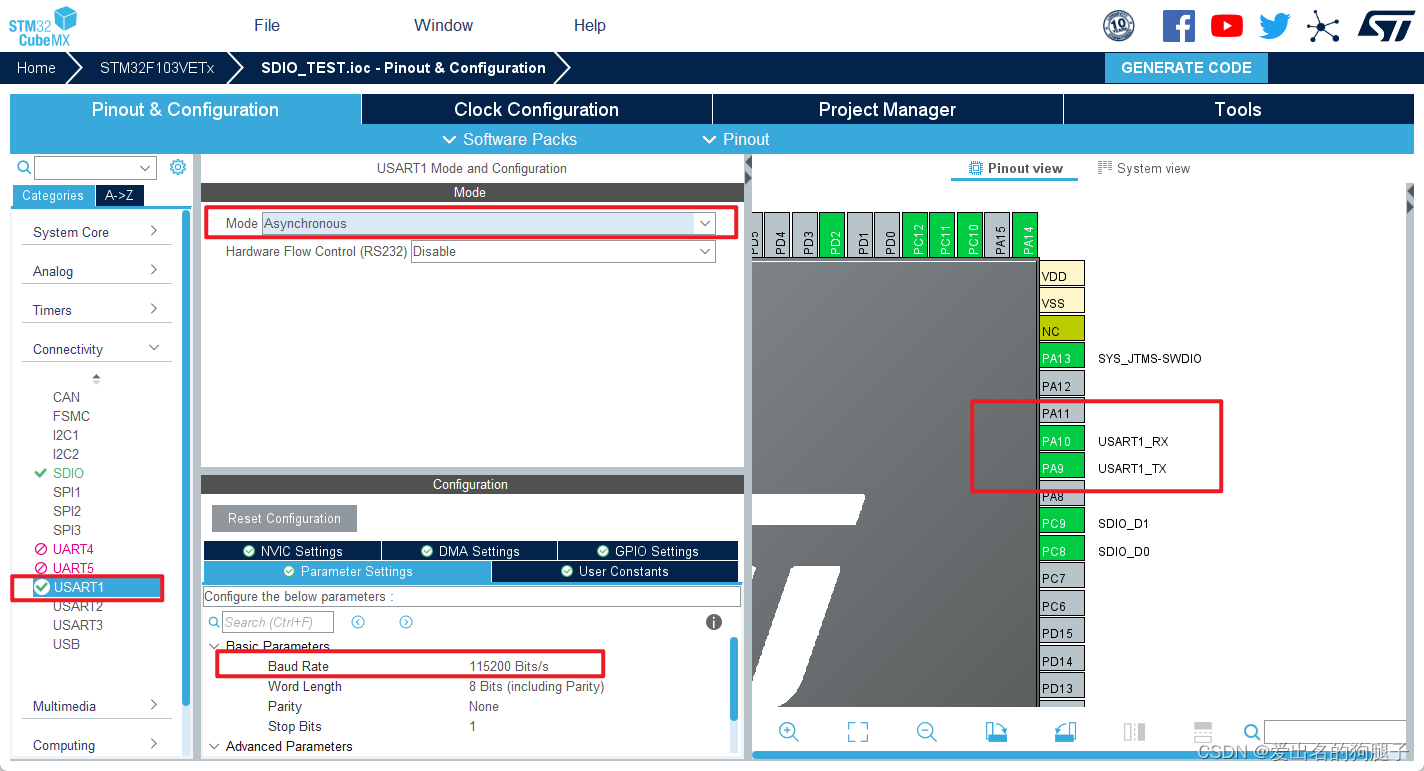Select SDIO in the Connectivity list
Image resolution: width=1424 pixels, height=771 pixels.
(68, 473)
